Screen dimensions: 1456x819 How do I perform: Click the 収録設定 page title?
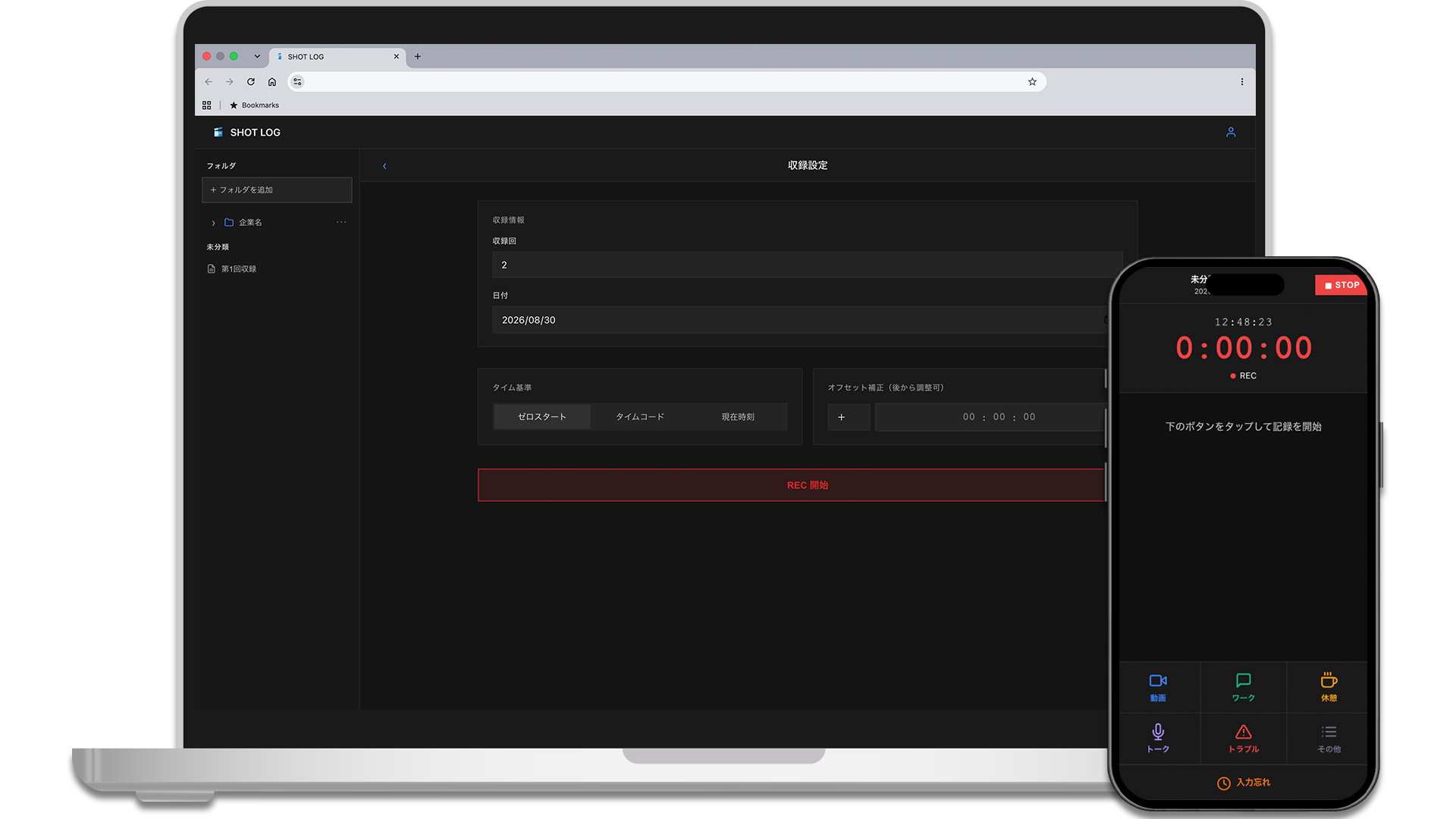pyautogui.click(x=808, y=165)
